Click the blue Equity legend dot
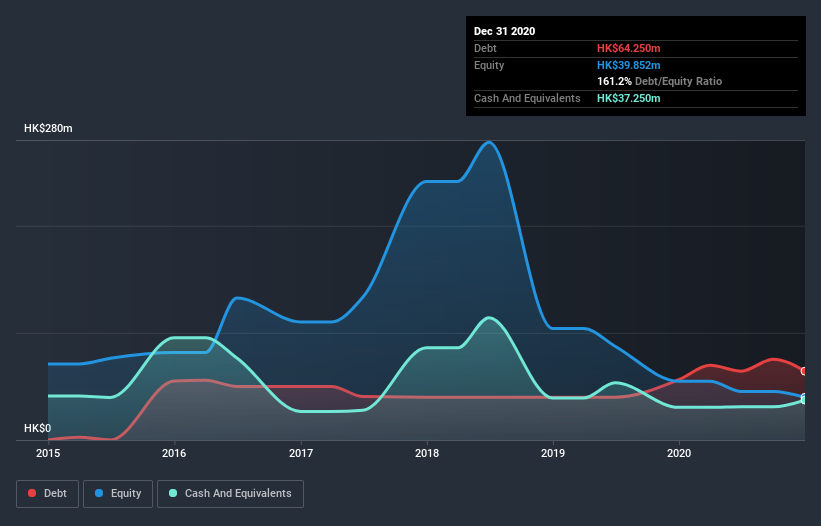The height and width of the screenshot is (526, 821). click(99, 493)
